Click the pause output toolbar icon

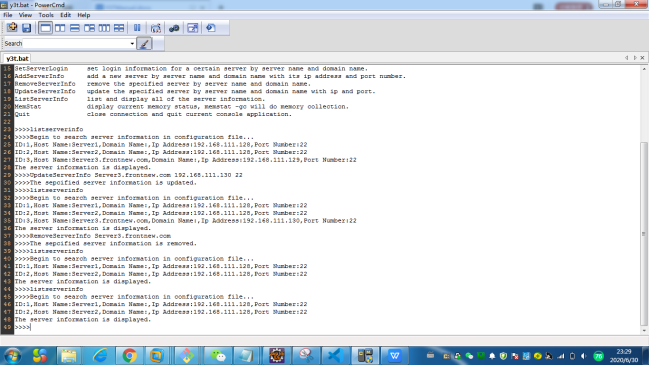coord(137,28)
